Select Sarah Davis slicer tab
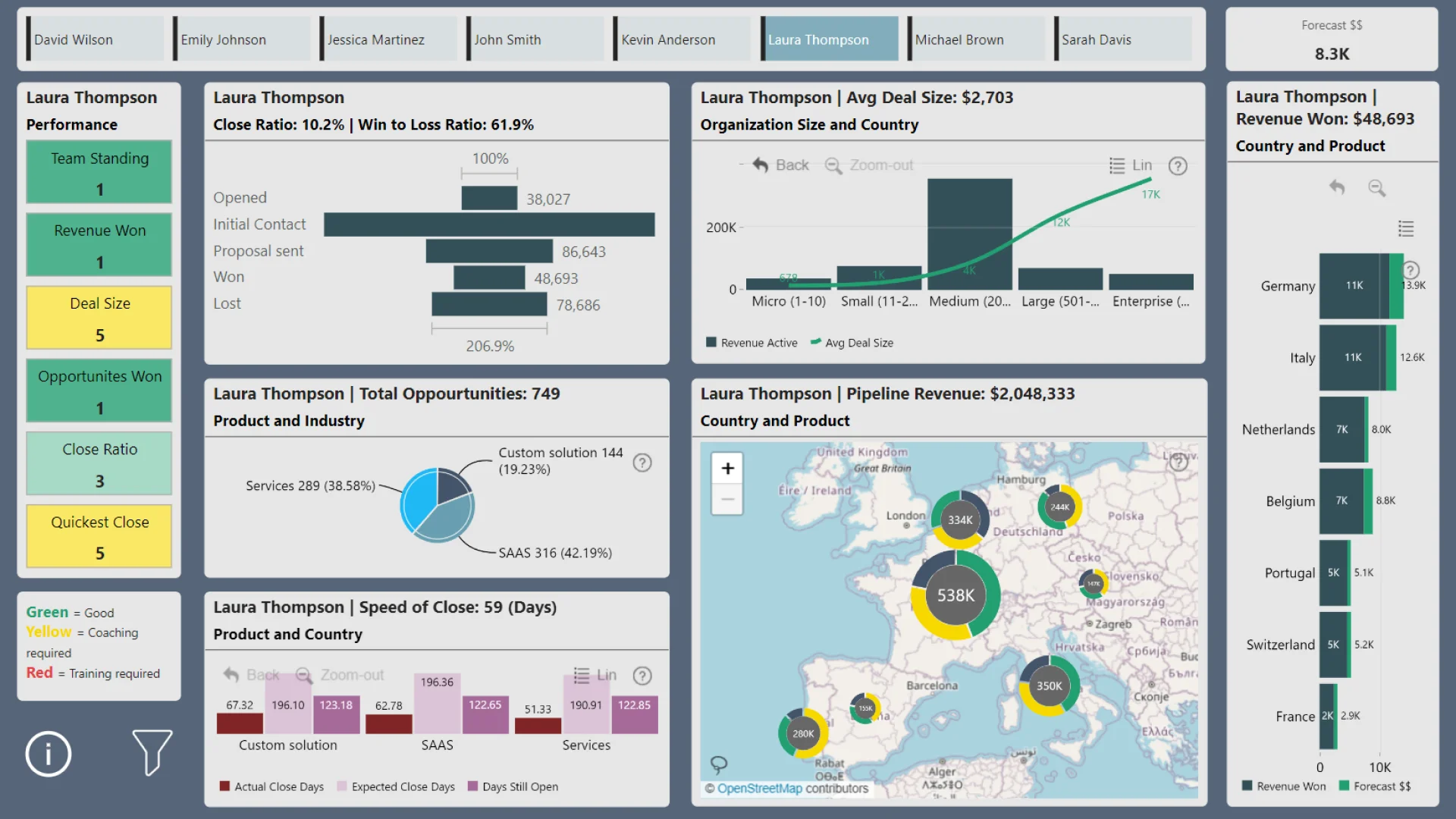Viewport: 1456px width, 819px height. tap(1122, 39)
